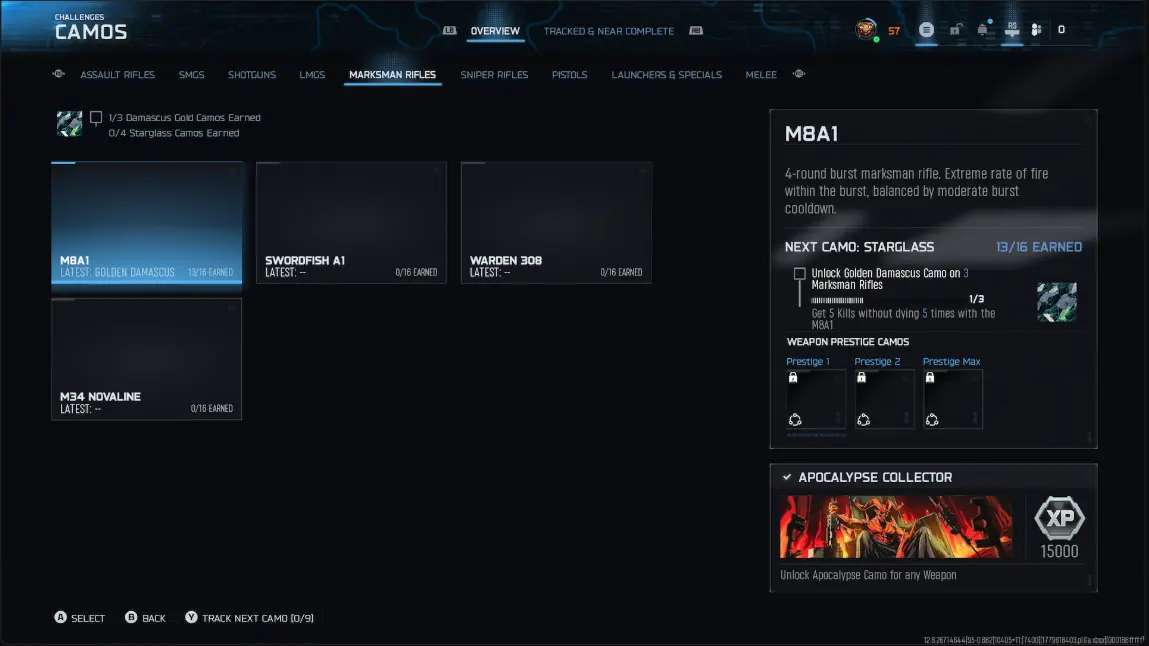Image resolution: width=1149 pixels, height=646 pixels.
Task: Toggle Damascus Gold Camos tracking checkbox
Action: click(96, 117)
